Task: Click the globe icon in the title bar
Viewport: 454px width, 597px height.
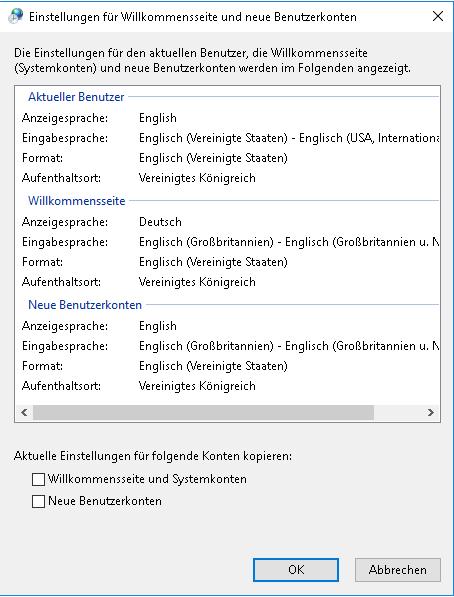Action: pyautogui.click(x=16, y=16)
